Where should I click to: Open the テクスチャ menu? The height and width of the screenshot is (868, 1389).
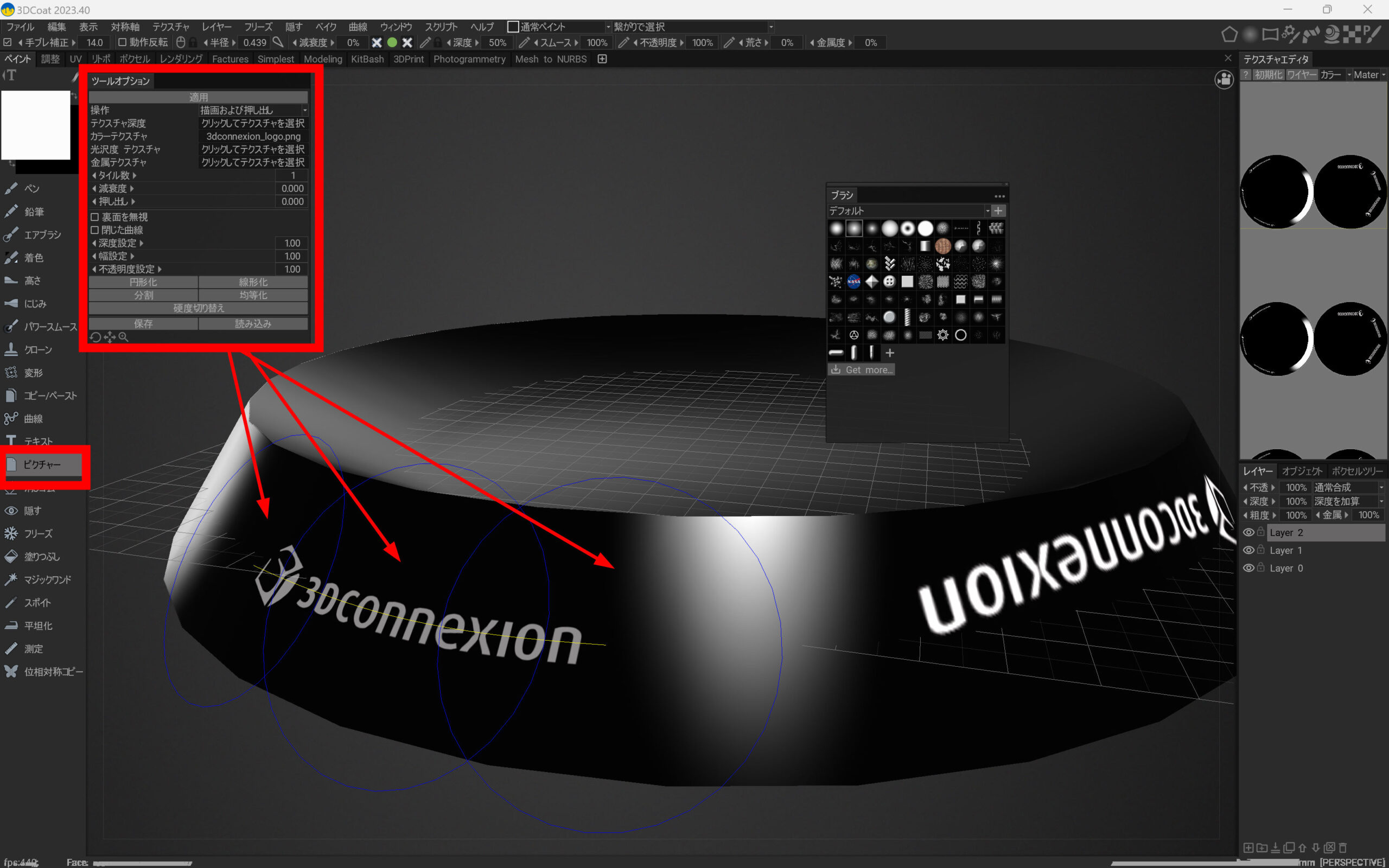170,27
